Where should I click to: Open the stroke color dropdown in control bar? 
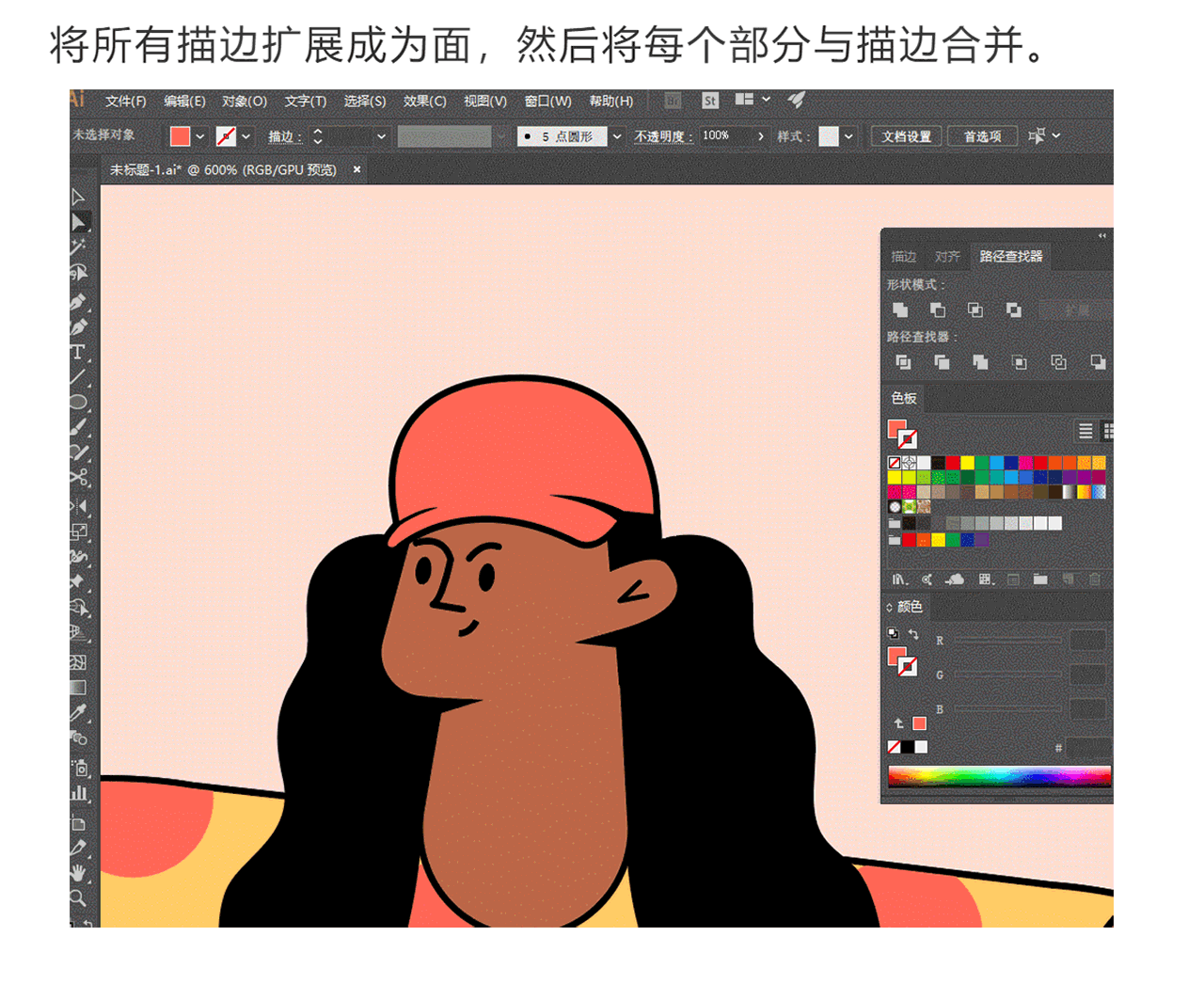(x=246, y=136)
